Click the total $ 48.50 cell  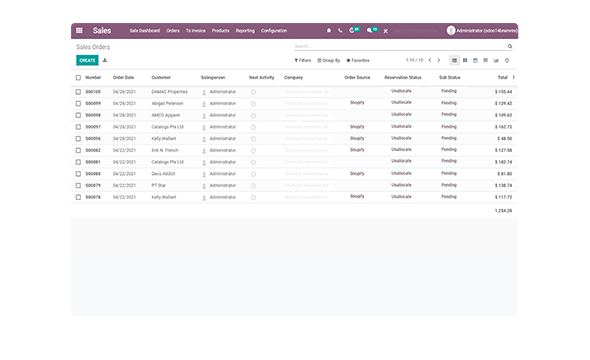click(505, 138)
